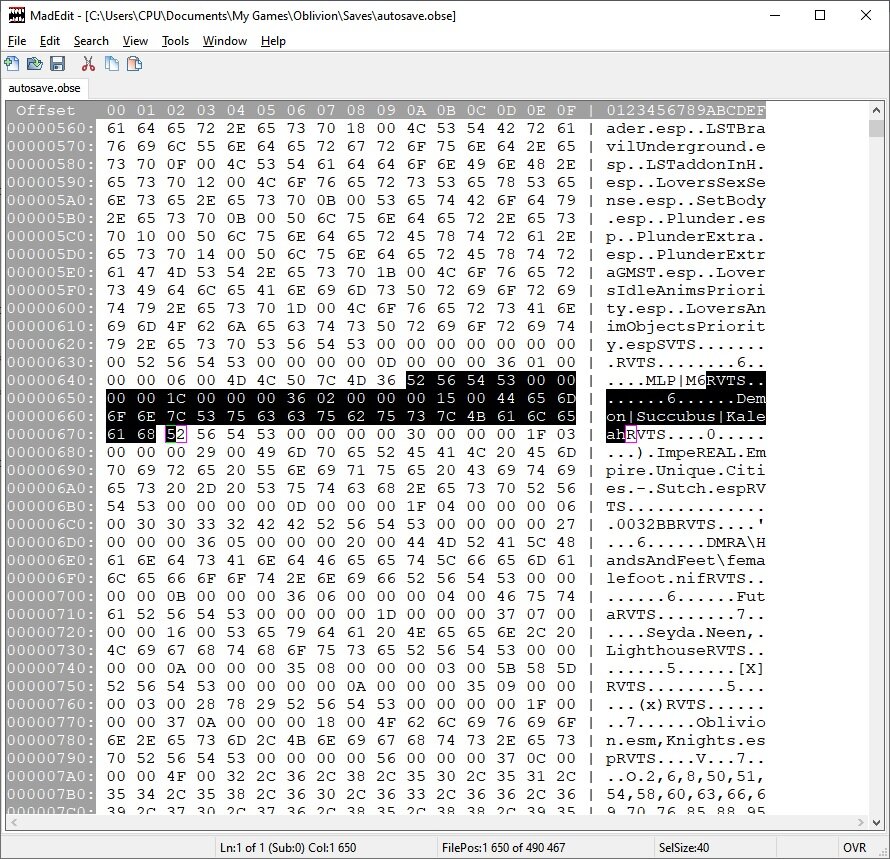The height and width of the screenshot is (859, 890).
Task: Click the ASCII text 'vilUnderground.e'
Action: pyautogui.click(x=686, y=146)
